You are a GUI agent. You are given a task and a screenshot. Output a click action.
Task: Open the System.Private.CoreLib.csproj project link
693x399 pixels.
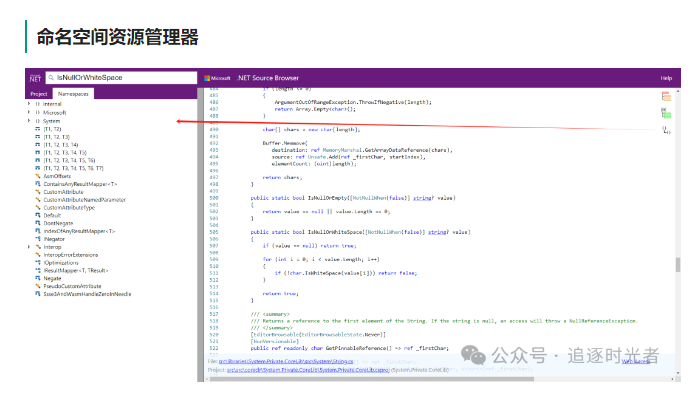(x=308, y=370)
